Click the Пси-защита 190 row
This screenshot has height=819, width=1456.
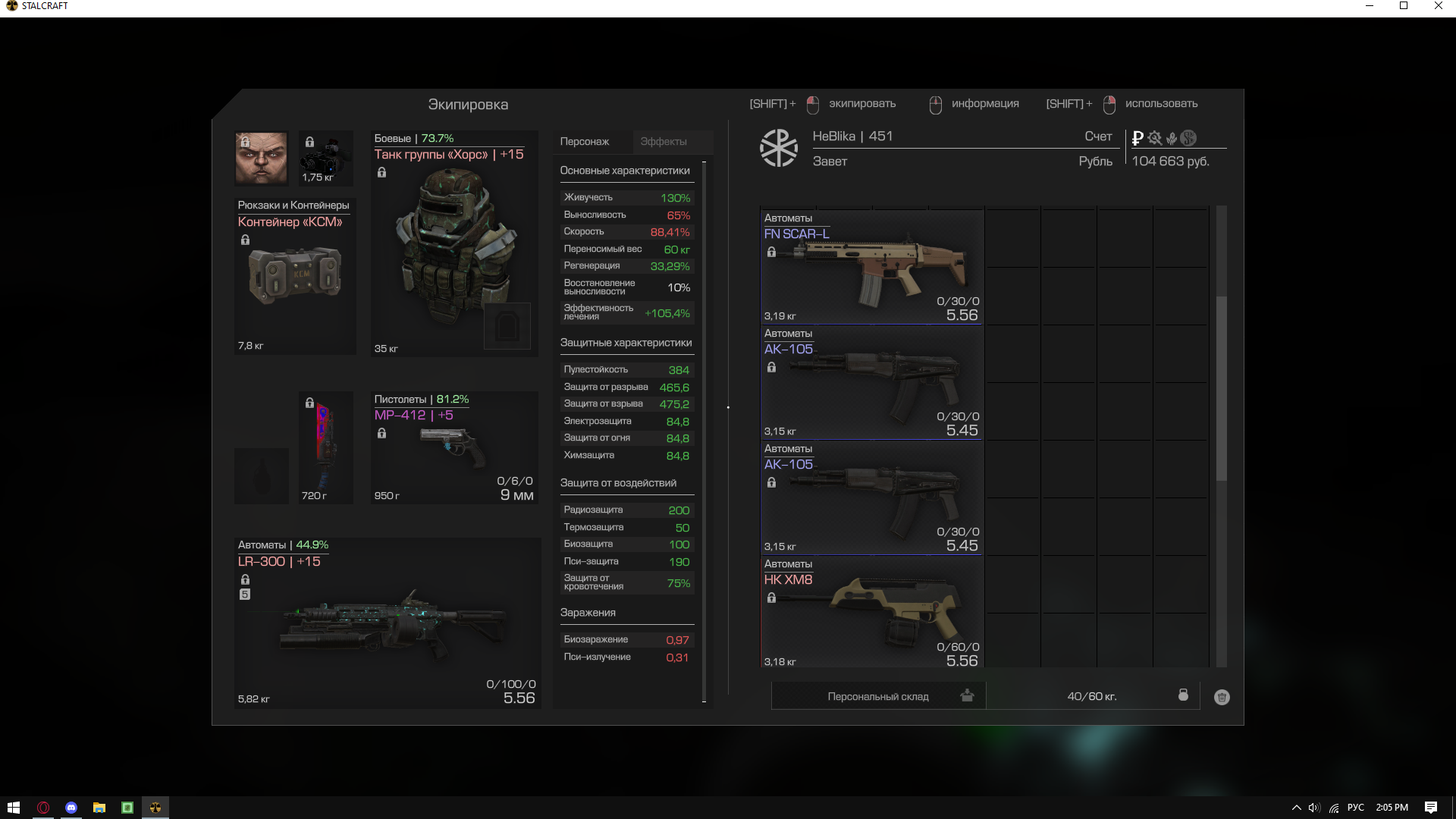pyautogui.click(x=627, y=562)
